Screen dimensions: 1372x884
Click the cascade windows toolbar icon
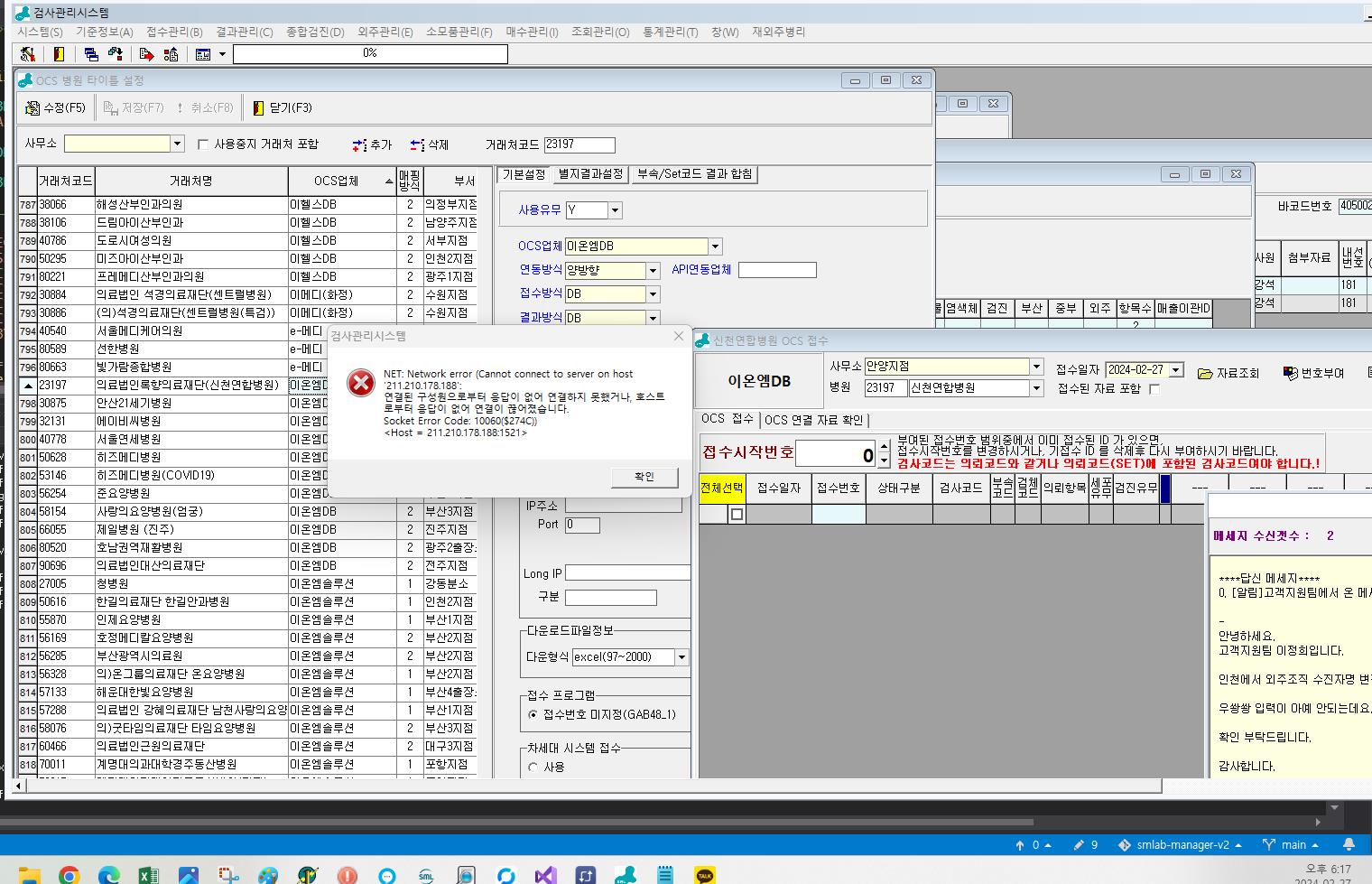pyautogui.click(x=91, y=55)
